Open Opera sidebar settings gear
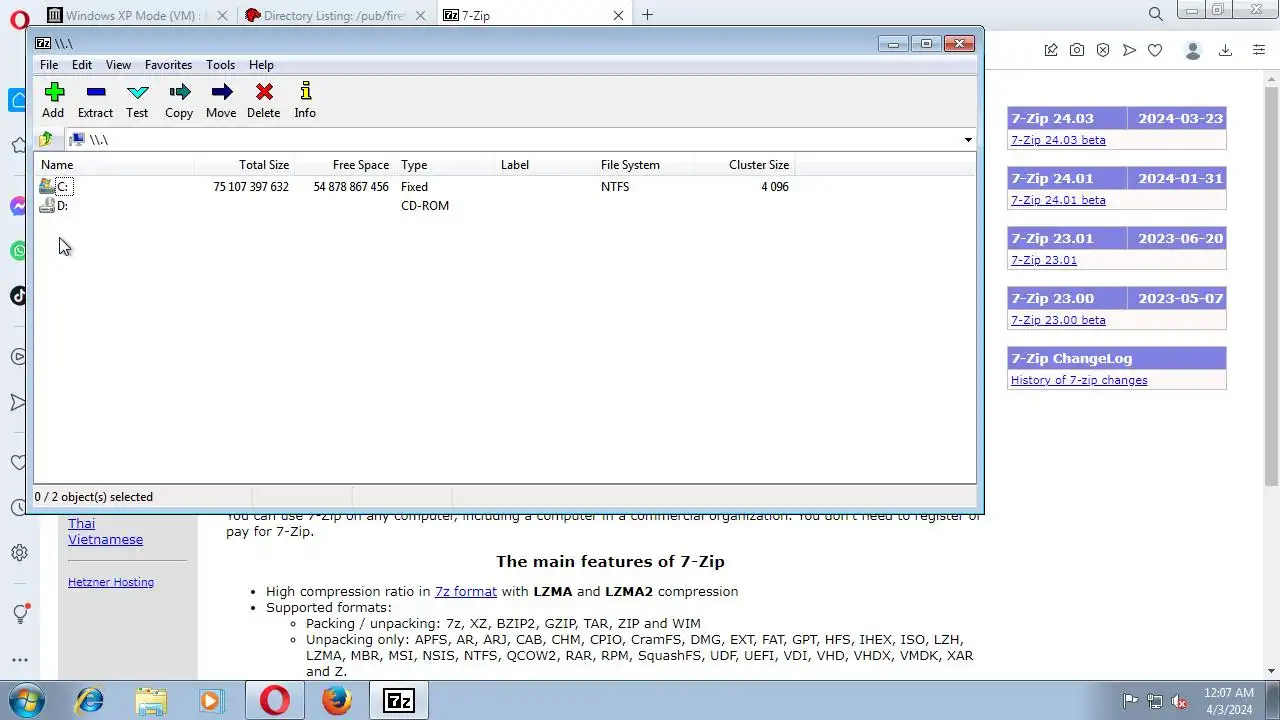 [x=19, y=552]
